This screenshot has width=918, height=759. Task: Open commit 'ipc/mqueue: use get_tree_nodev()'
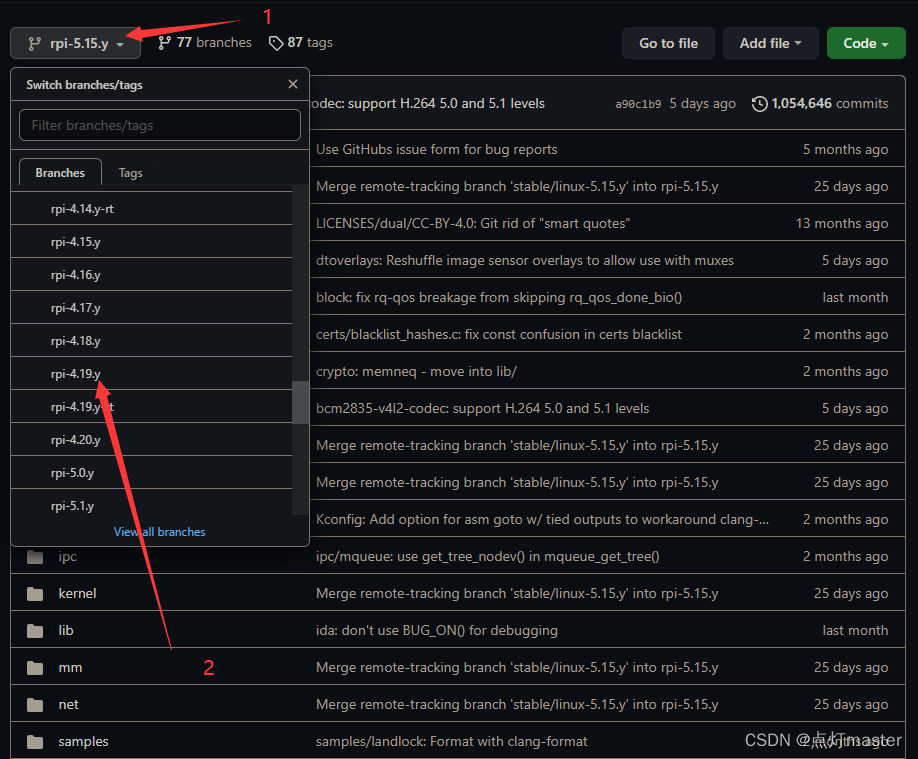pos(488,556)
